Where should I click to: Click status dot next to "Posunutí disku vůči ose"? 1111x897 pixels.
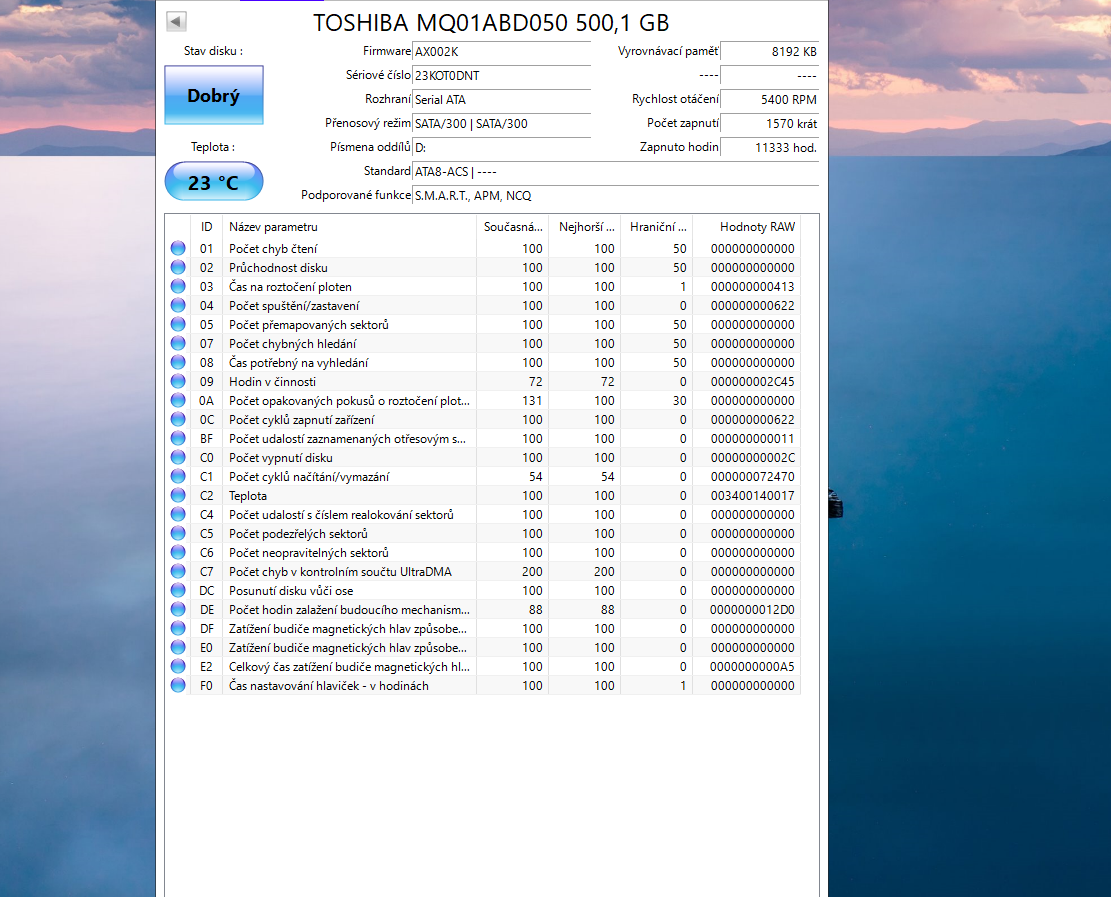tap(177, 590)
